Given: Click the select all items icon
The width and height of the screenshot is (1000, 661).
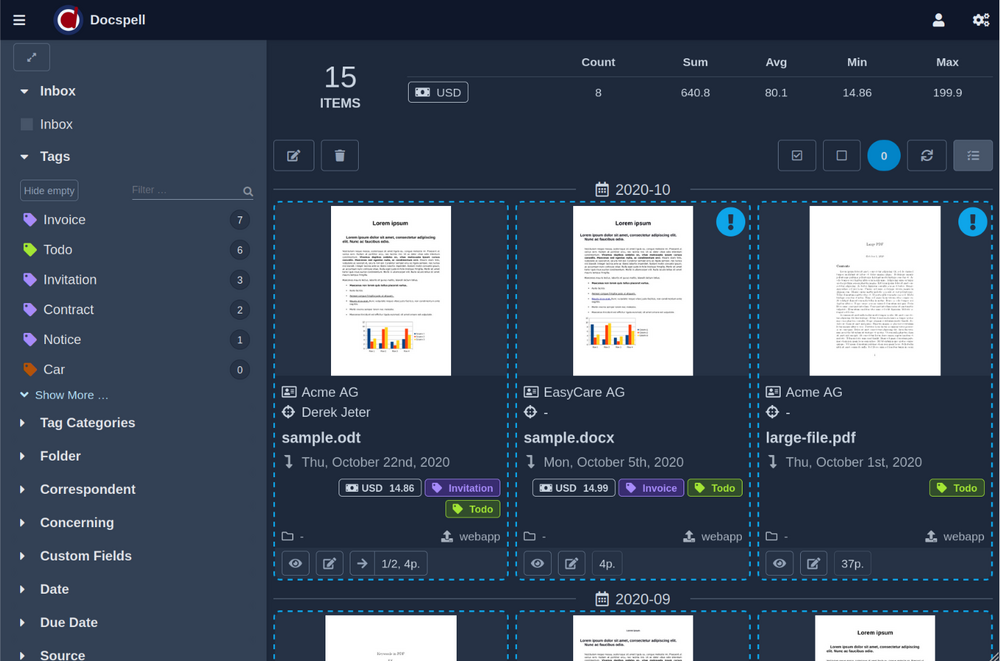Looking at the screenshot, I should pos(797,155).
